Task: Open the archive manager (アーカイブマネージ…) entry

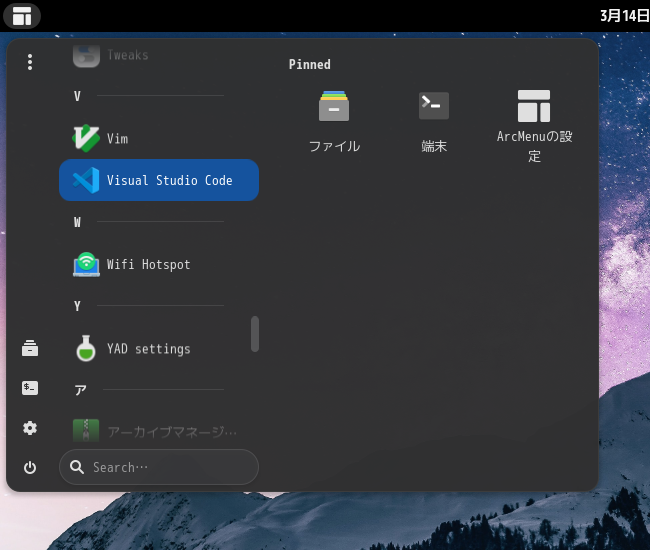Action: 159,431
